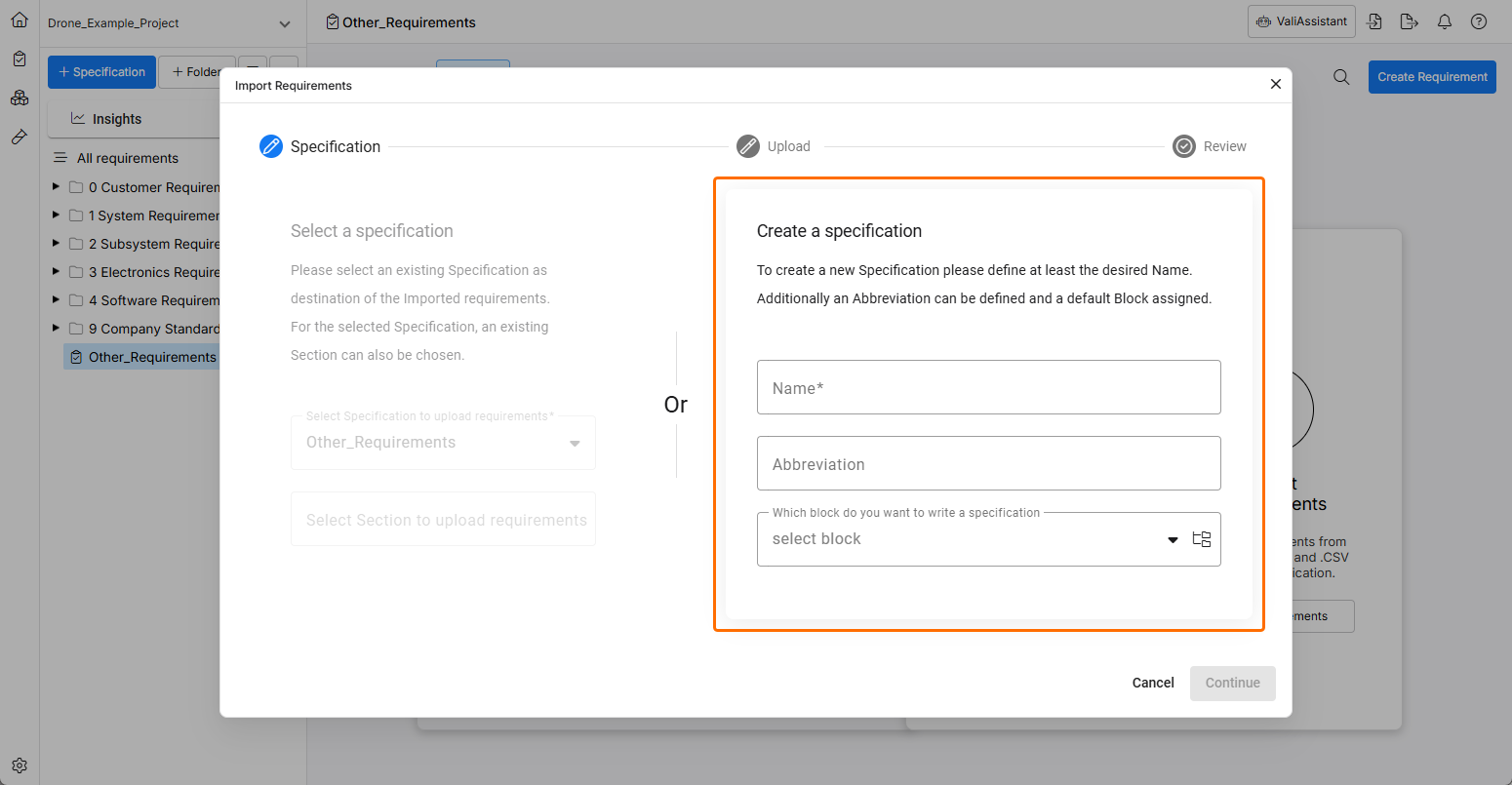The image size is (1512, 785).
Task: Click the search magnifier icon
Action: coord(1341,77)
